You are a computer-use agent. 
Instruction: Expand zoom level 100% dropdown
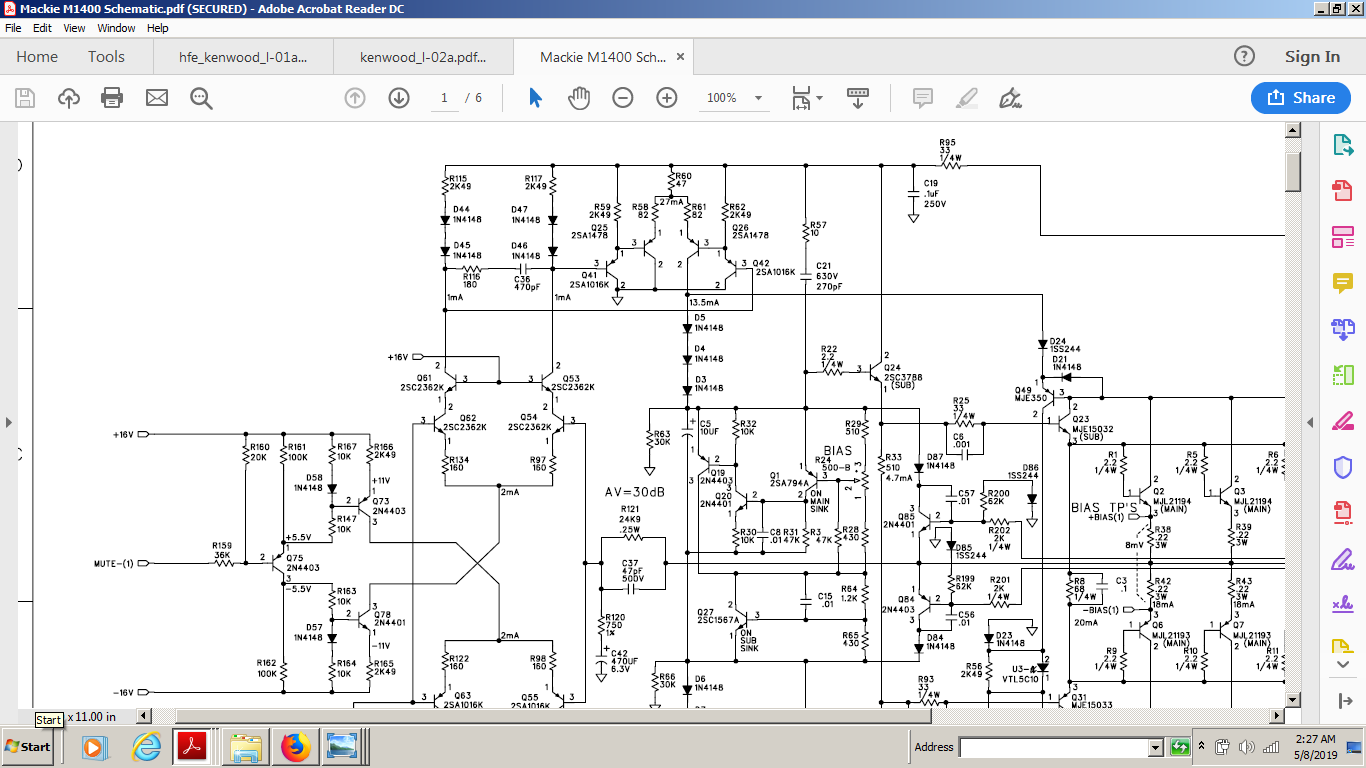759,98
